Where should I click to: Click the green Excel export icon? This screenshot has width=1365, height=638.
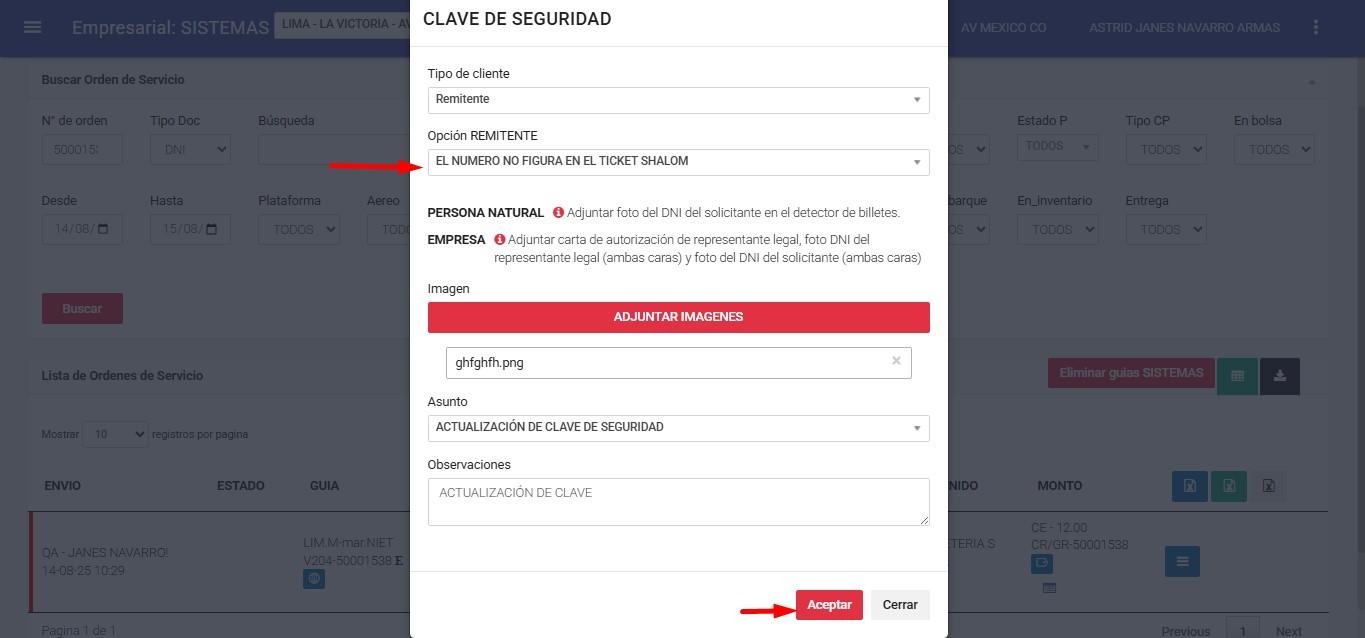click(x=1228, y=486)
